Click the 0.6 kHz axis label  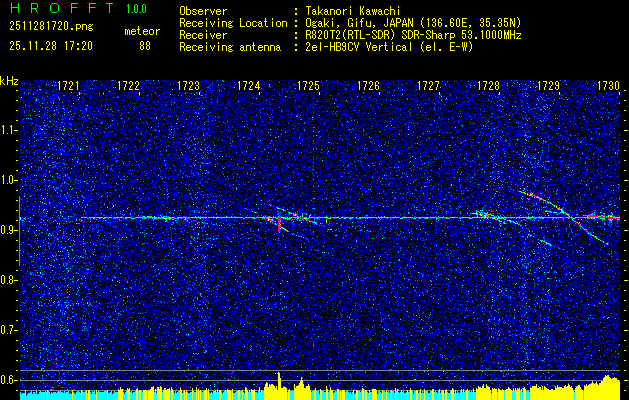click(8, 380)
